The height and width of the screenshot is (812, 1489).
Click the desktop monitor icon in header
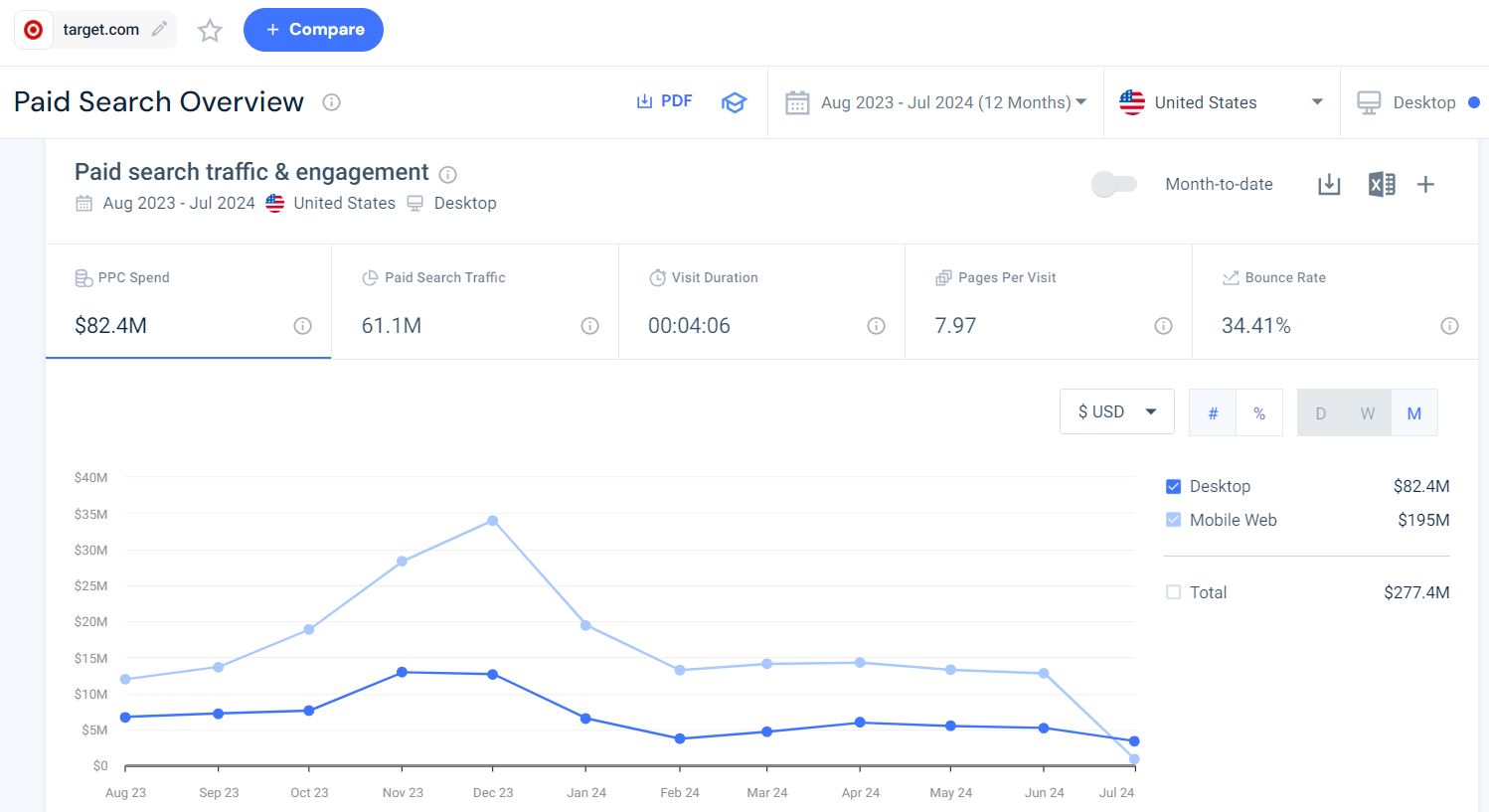pyautogui.click(x=1369, y=102)
